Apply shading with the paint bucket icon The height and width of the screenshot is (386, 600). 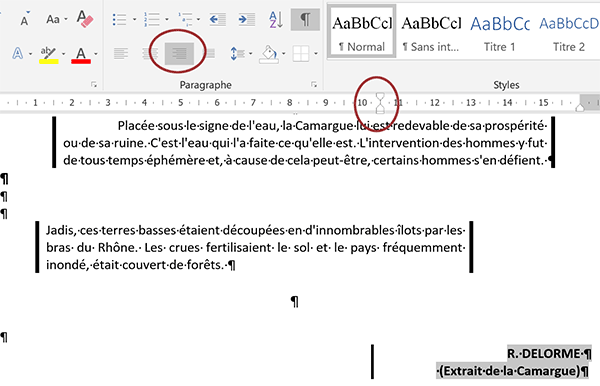[x=269, y=54]
